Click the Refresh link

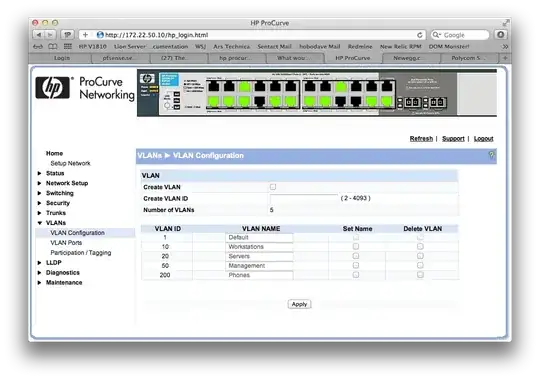click(421, 138)
